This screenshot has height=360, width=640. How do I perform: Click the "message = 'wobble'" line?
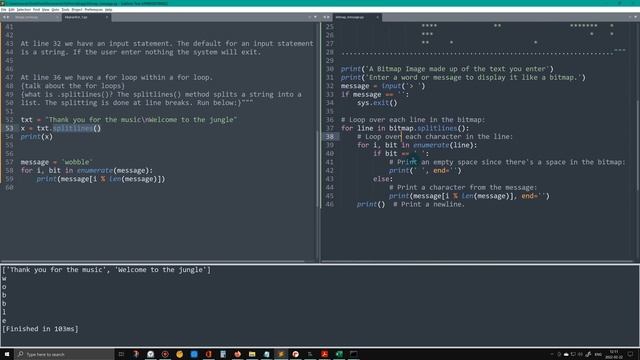[x=57, y=162]
